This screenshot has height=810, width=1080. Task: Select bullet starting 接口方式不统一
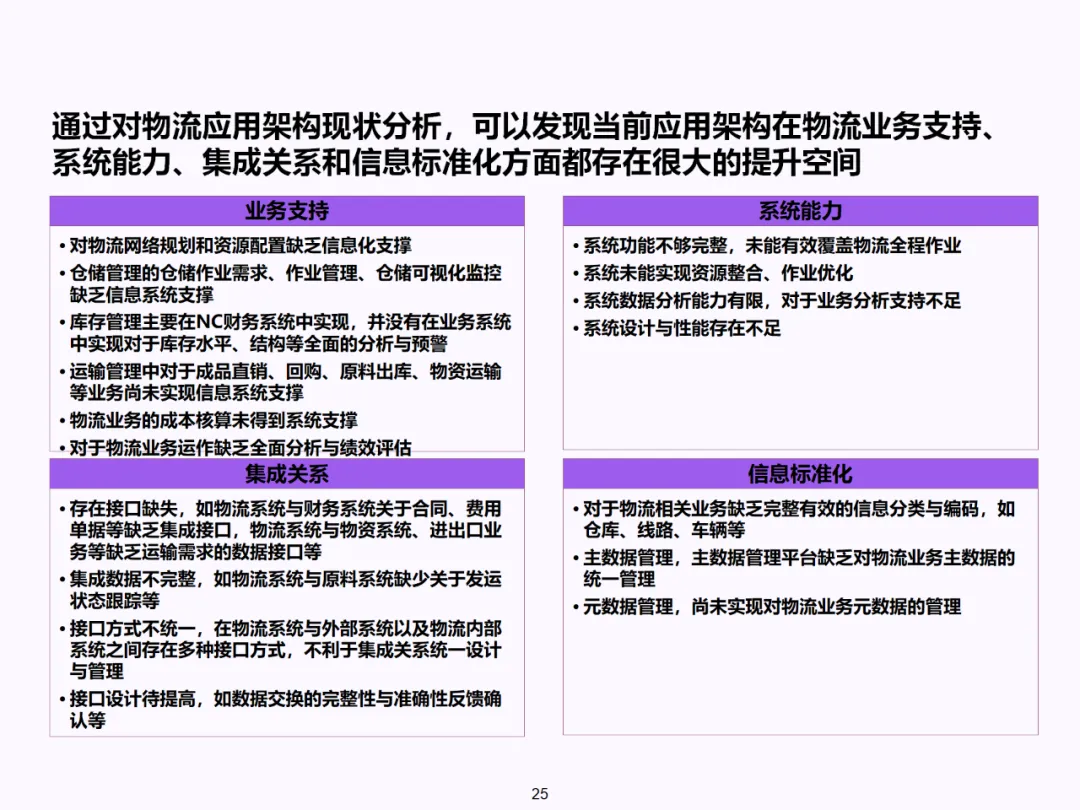[280, 650]
